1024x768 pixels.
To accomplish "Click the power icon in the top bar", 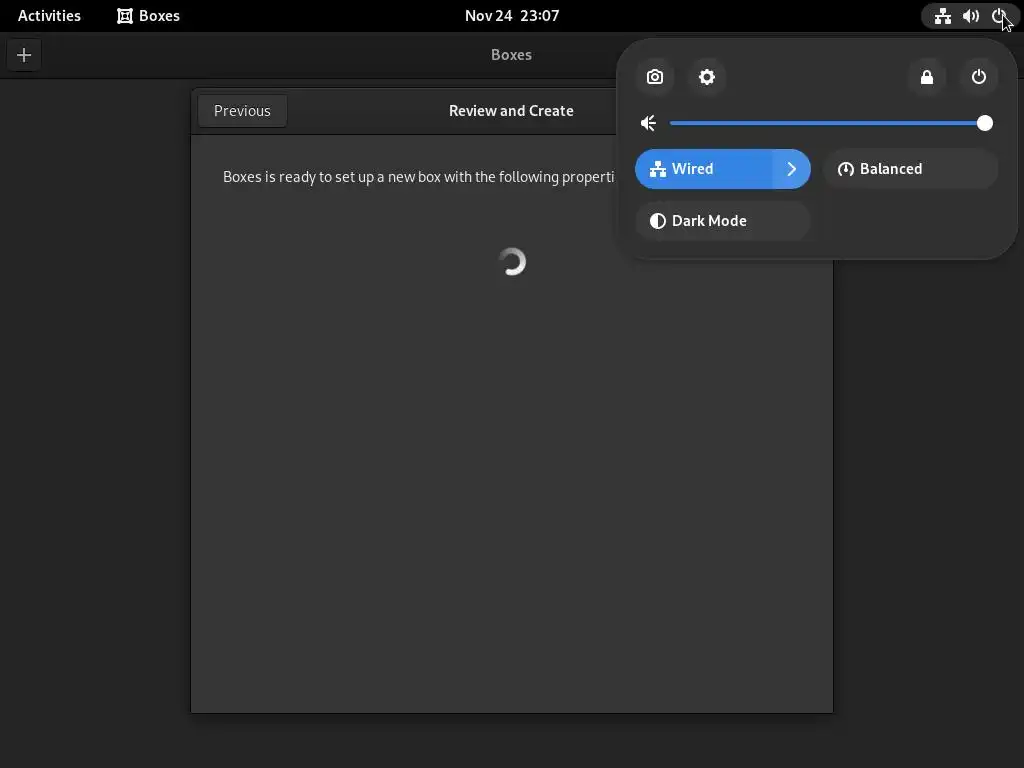I will [x=998, y=16].
